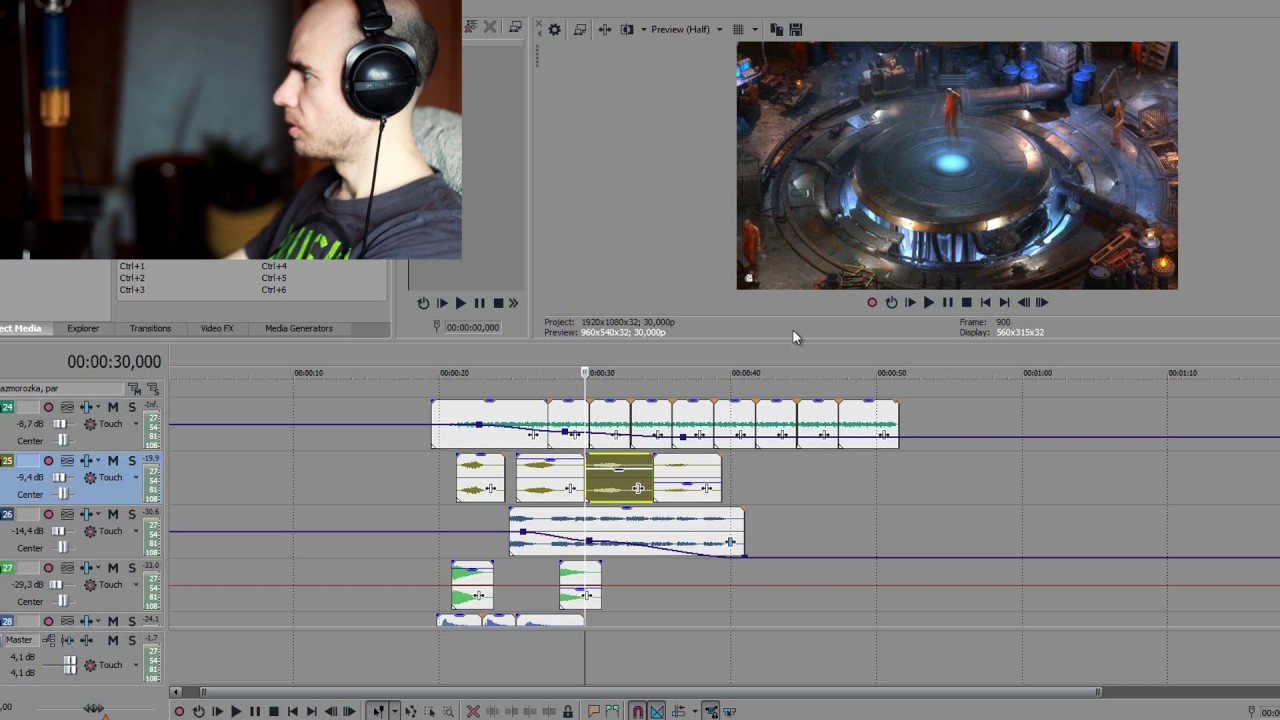Image resolution: width=1280 pixels, height=720 pixels.
Task: Open Normal Edit Tool dropdown arrow
Action: pyautogui.click(x=395, y=712)
